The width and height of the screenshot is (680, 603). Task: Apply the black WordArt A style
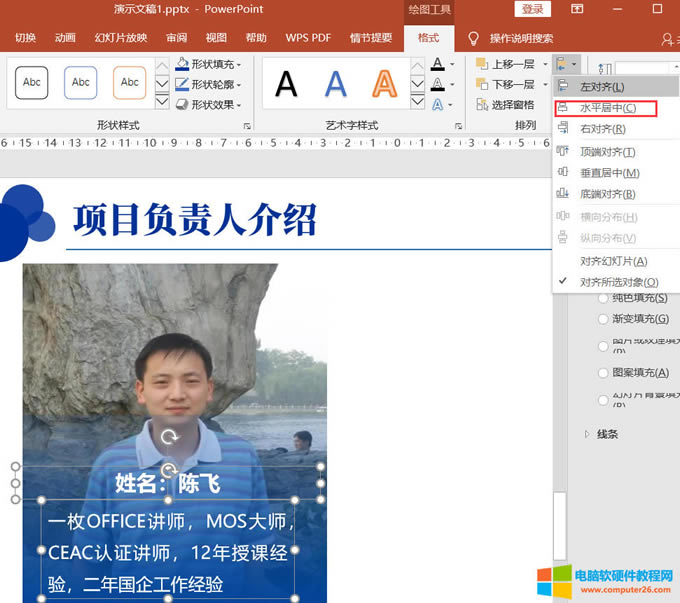coord(287,84)
